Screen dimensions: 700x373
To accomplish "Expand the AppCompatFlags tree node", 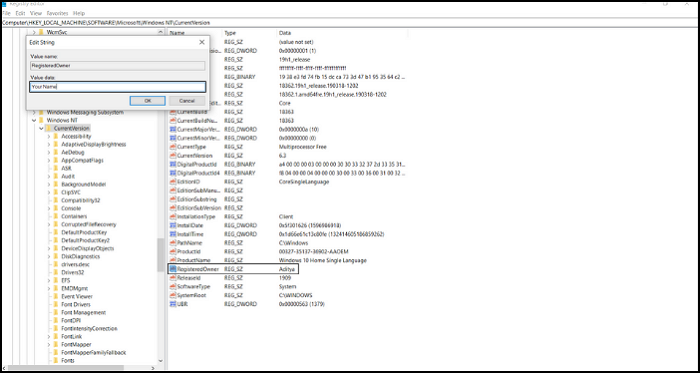I will pos(49,160).
